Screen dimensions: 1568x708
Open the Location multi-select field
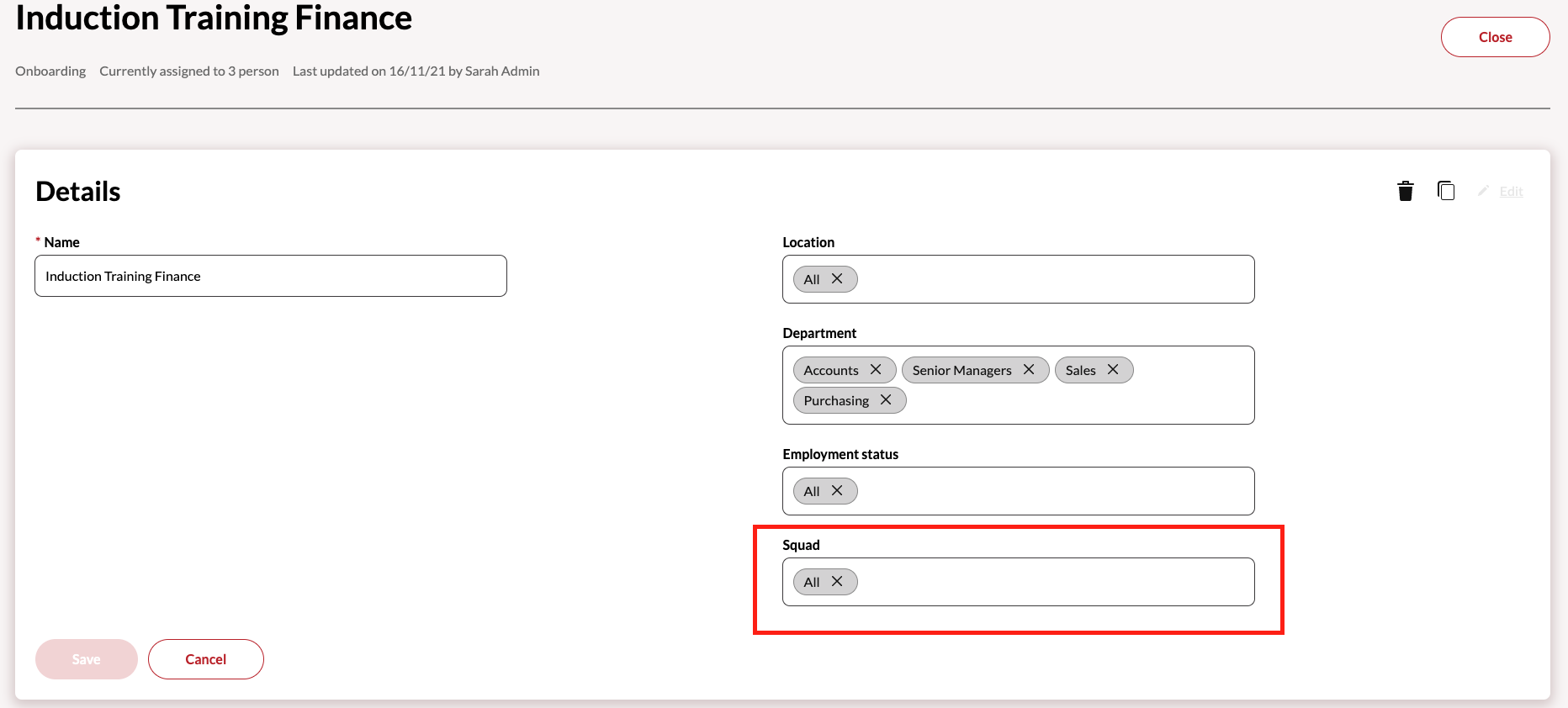coord(1052,279)
